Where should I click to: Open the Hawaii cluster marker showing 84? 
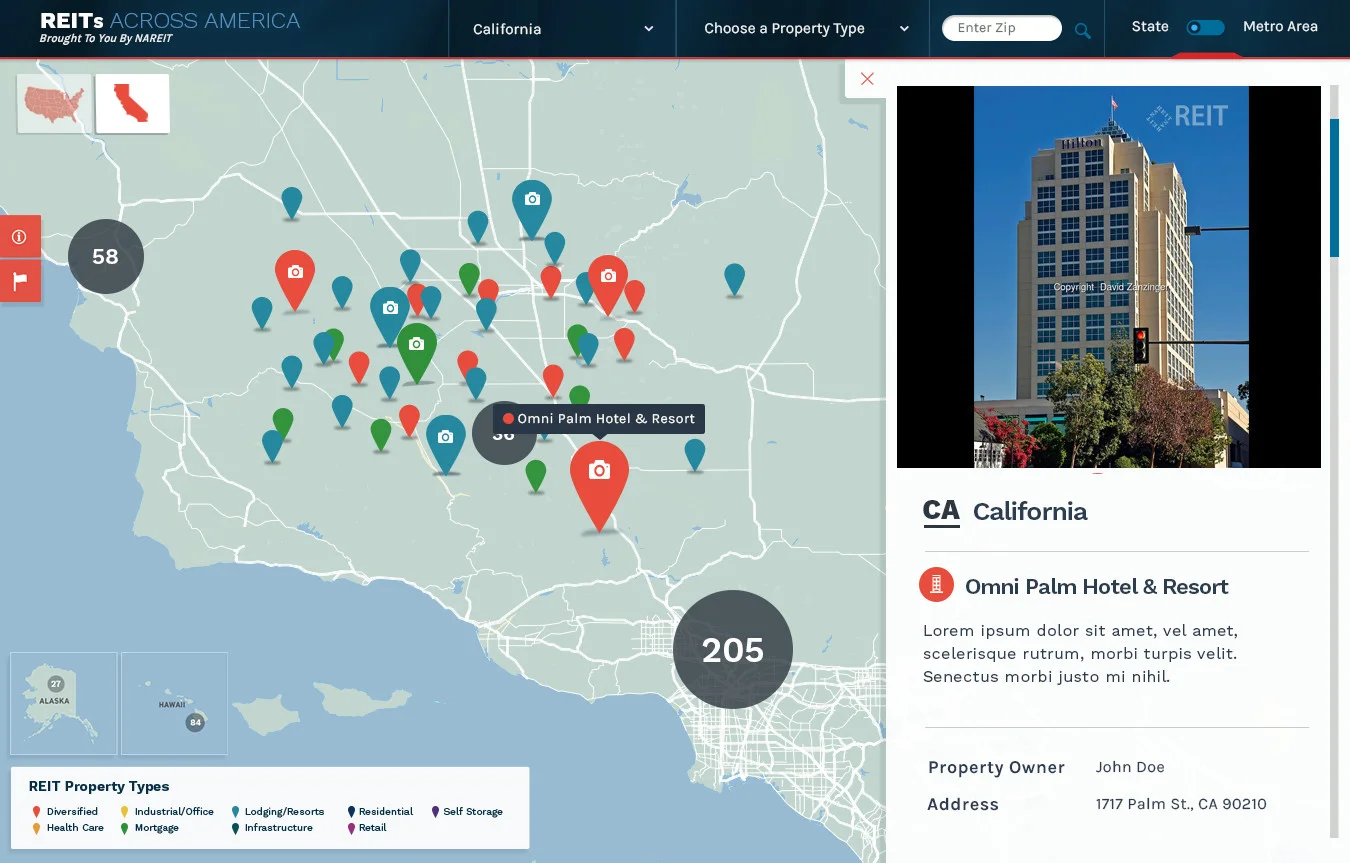[x=195, y=722]
